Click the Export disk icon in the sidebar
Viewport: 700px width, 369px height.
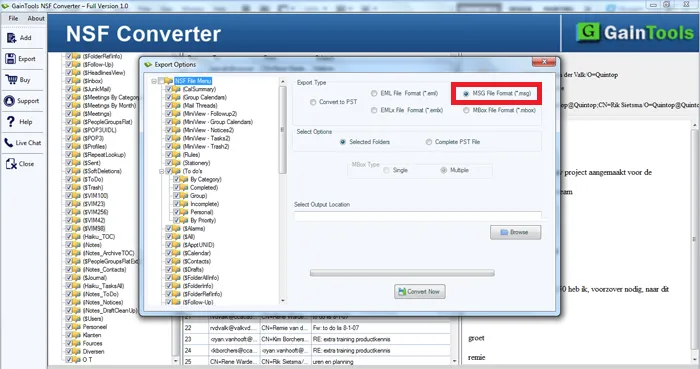click(11, 59)
